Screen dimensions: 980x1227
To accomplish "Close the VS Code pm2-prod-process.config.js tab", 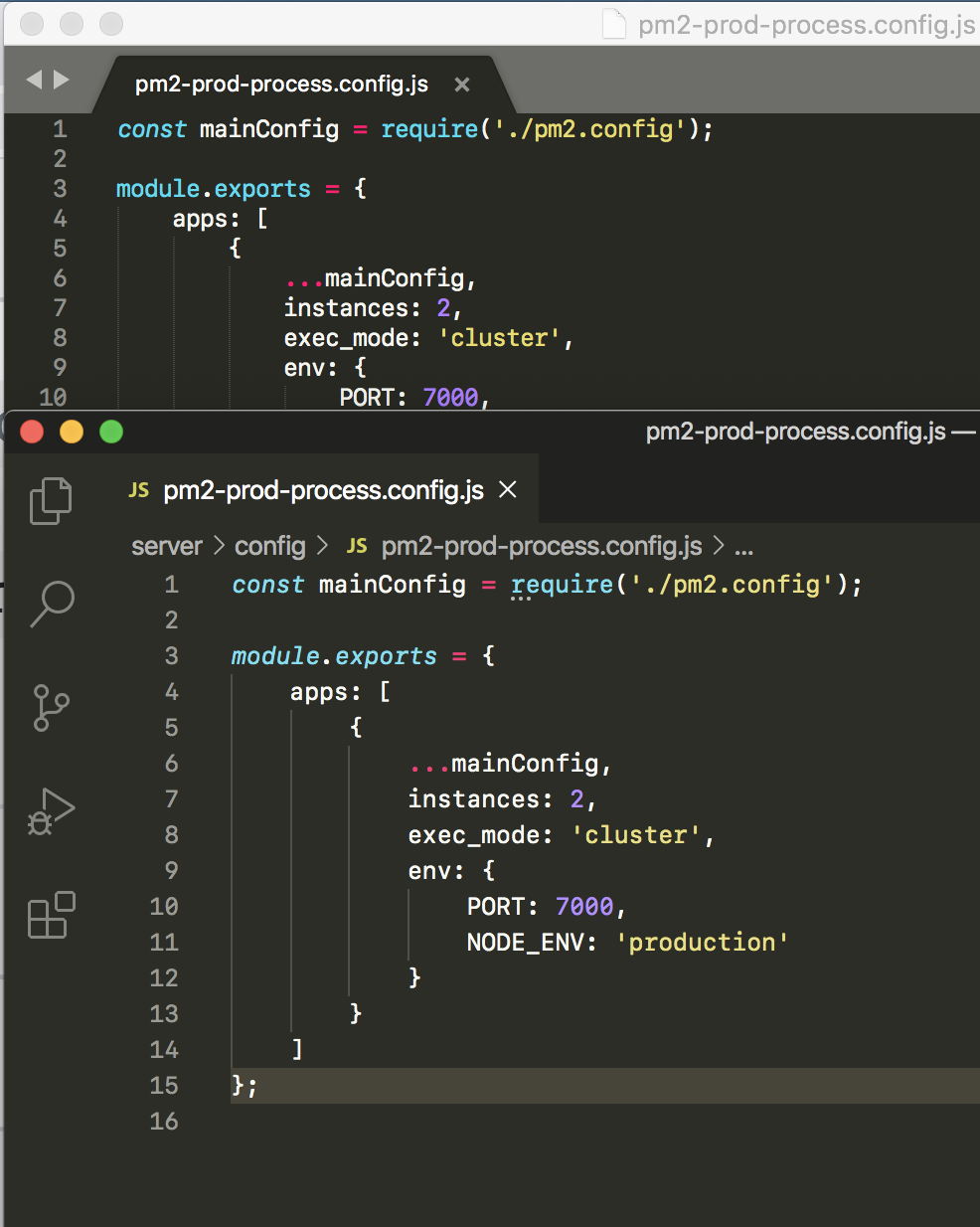I will pos(508,489).
